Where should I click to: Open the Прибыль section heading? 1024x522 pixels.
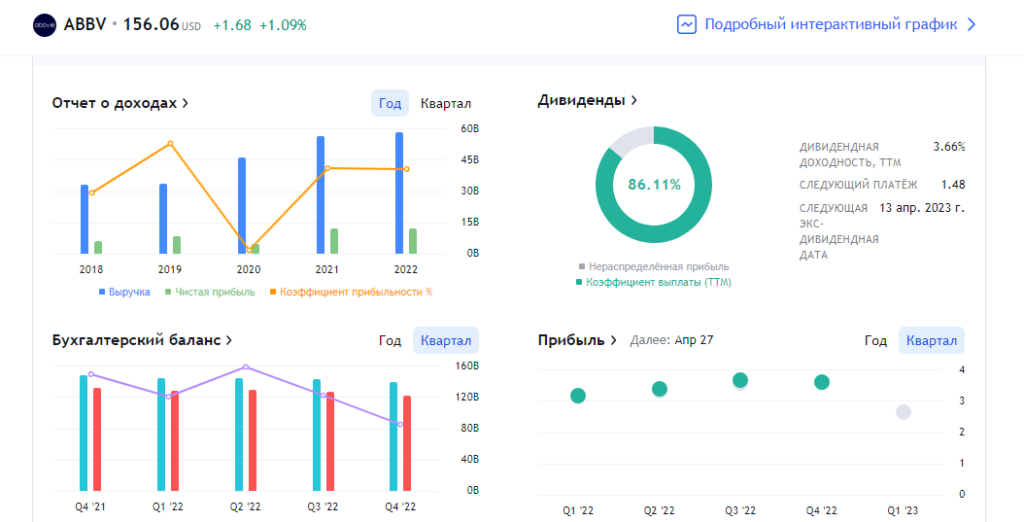pos(577,340)
